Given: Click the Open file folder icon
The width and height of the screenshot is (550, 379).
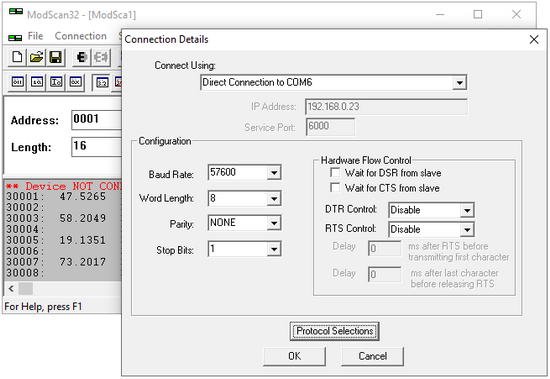Looking at the screenshot, I should tap(36, 57).
